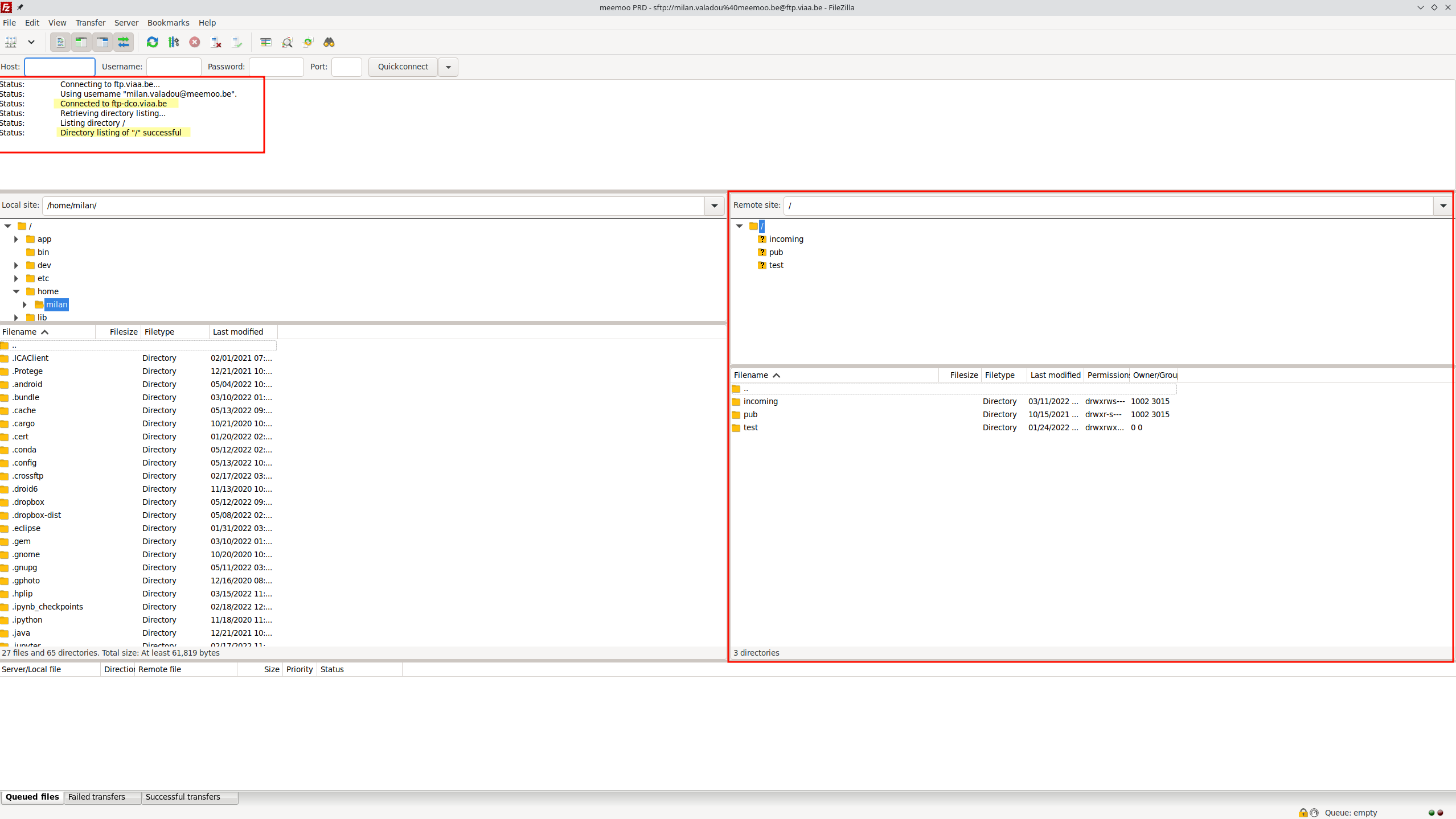1456x819 pixels.
Task: Open the Local site path dropdown
Action: (x=714, y=205)
